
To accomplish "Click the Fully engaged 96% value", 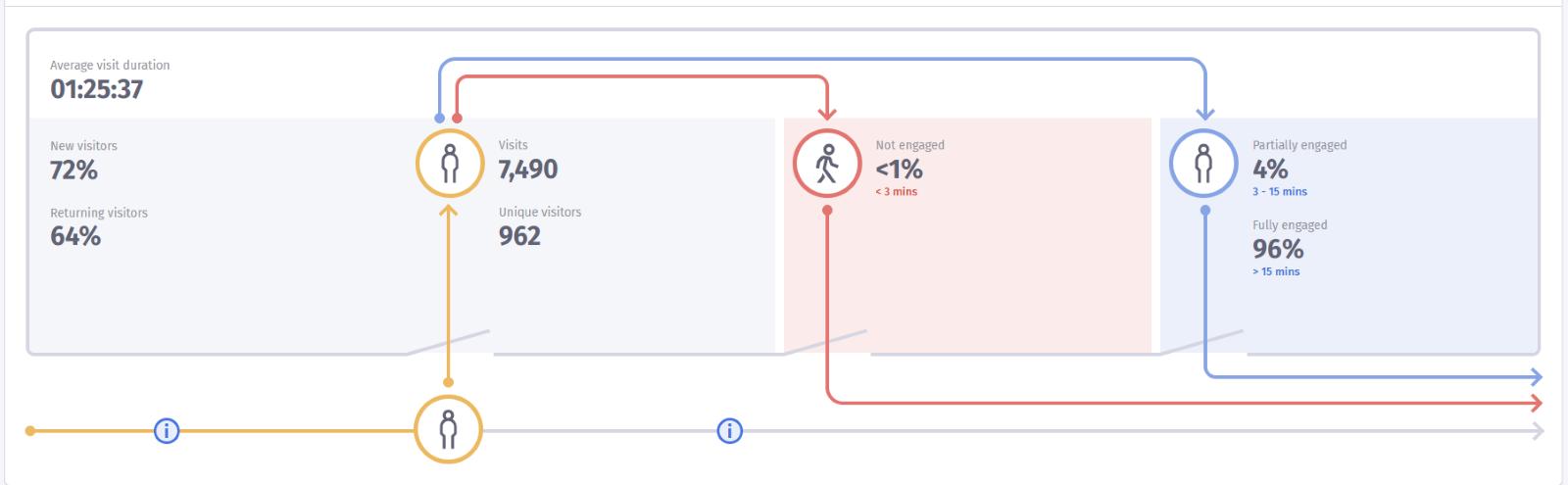I will pos(1278,250).
